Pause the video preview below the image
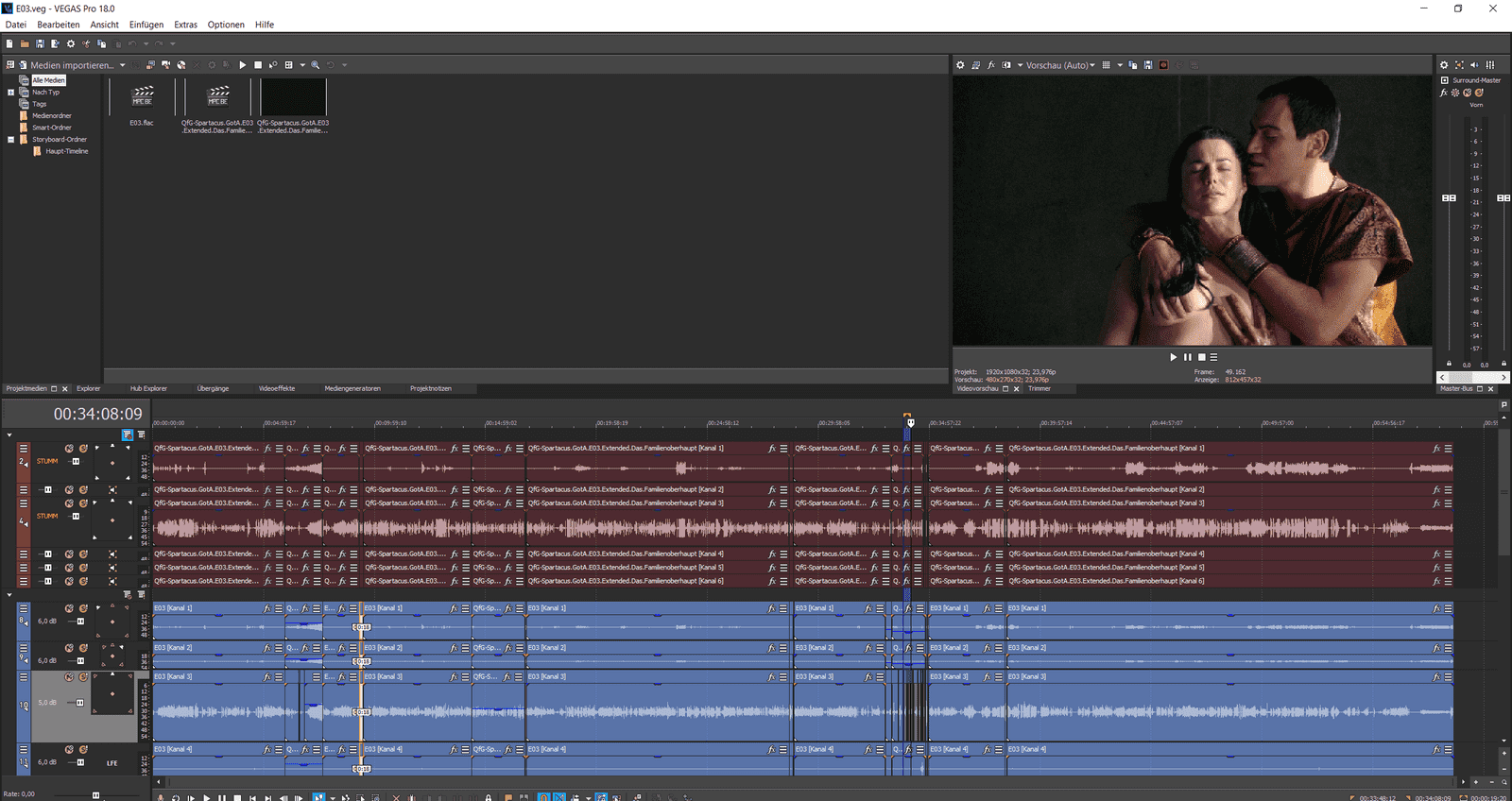 [x=1188, y=357]
